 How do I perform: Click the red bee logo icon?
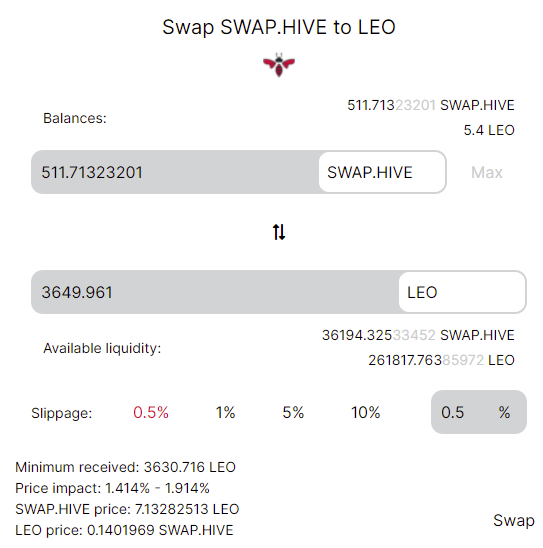pyautogui.click(x=279, y=65)
